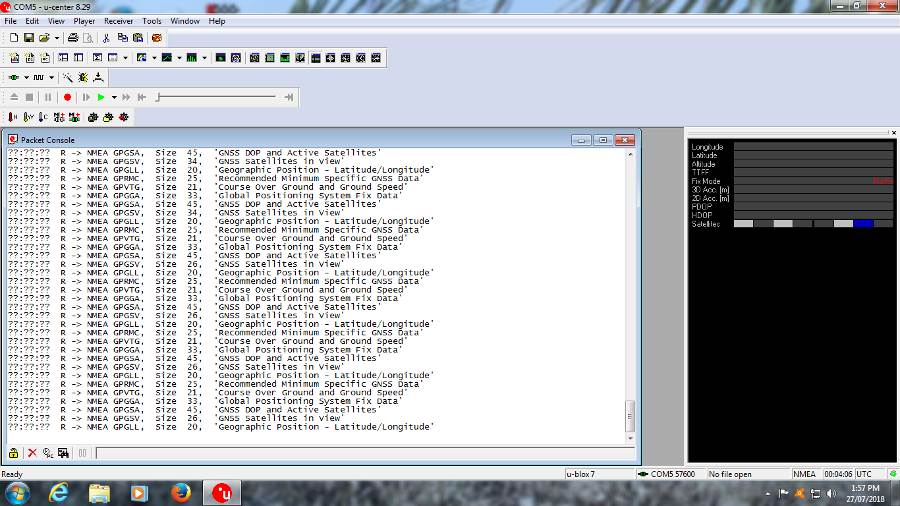Click the debug bug icon in receiver toolbar

click(83, 77)
